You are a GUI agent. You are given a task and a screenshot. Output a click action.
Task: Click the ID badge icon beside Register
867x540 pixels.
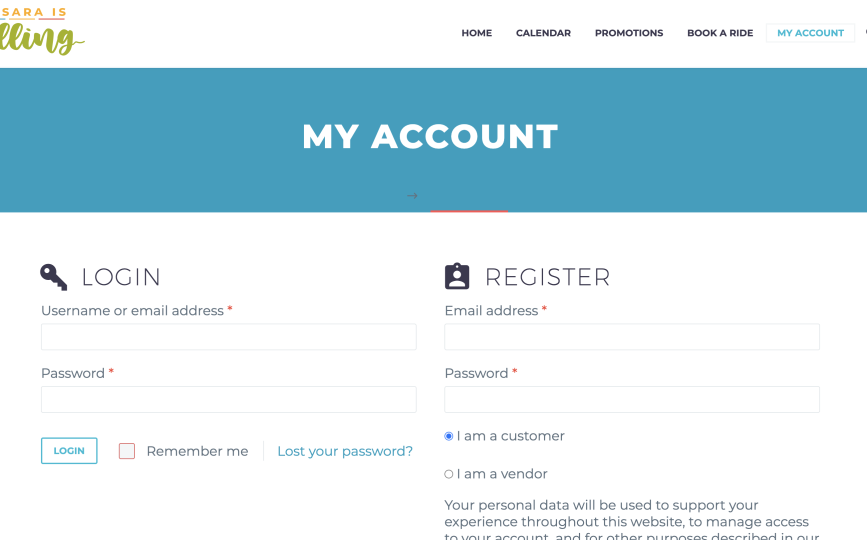coord(457,277)
